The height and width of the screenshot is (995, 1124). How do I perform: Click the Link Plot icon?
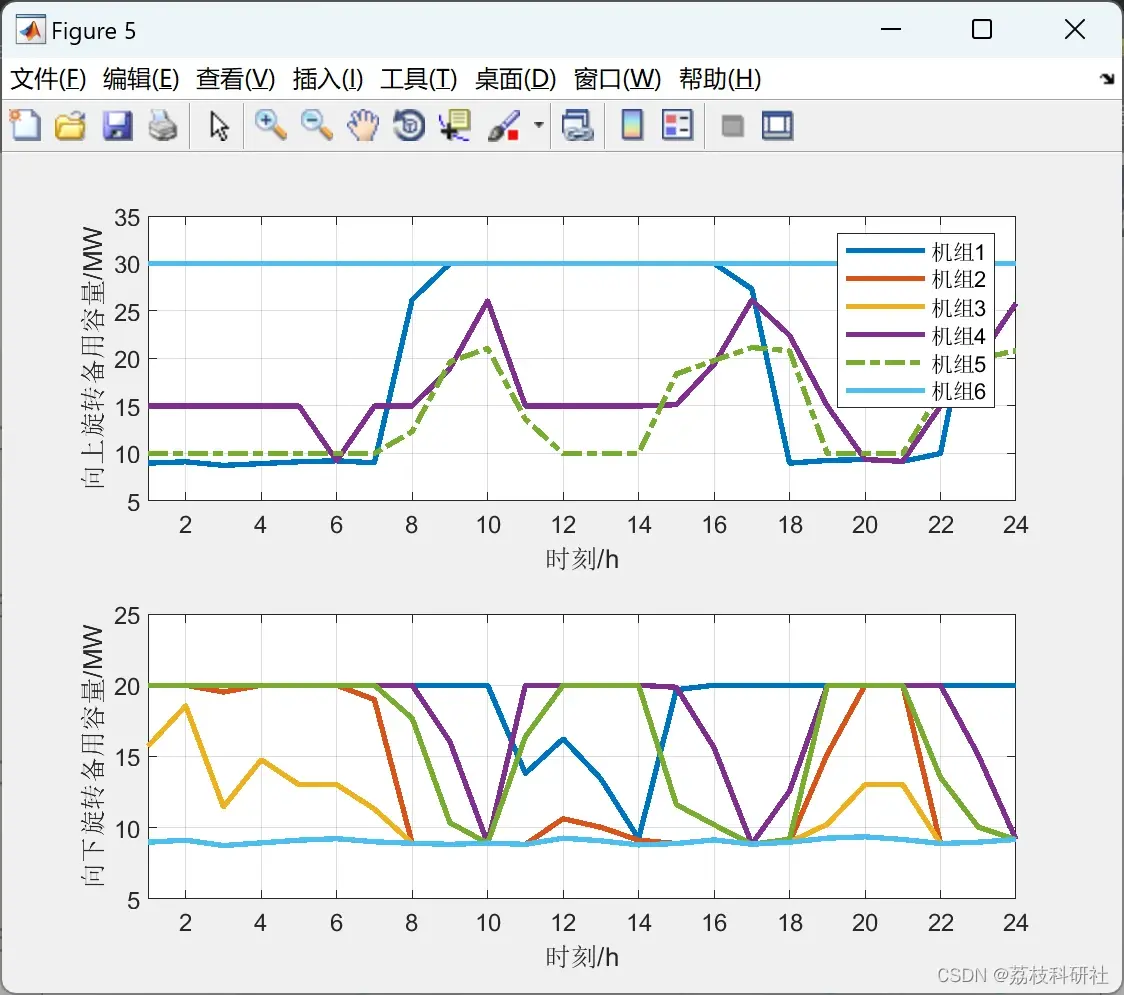[577, 125]
